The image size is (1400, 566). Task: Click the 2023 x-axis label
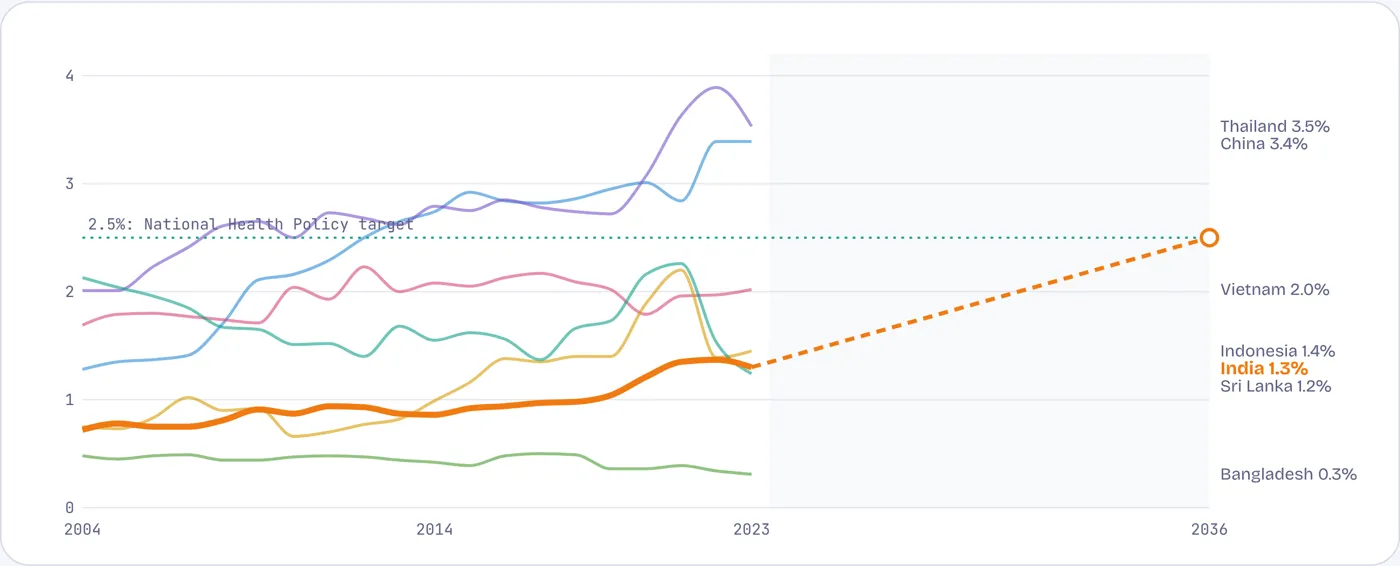751,530
